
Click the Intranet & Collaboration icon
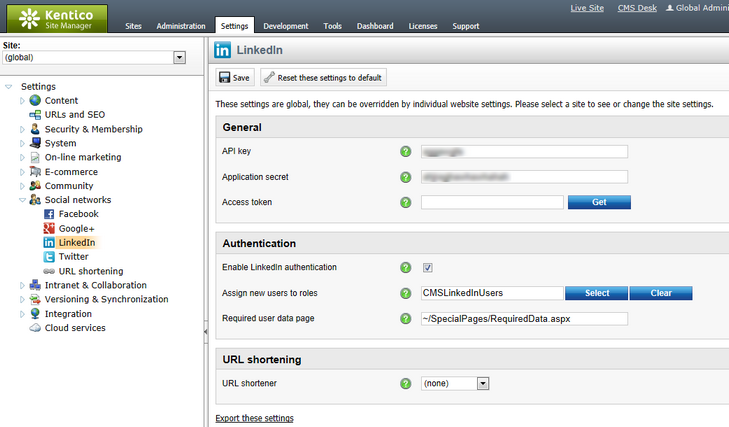(x=35, y=285)
